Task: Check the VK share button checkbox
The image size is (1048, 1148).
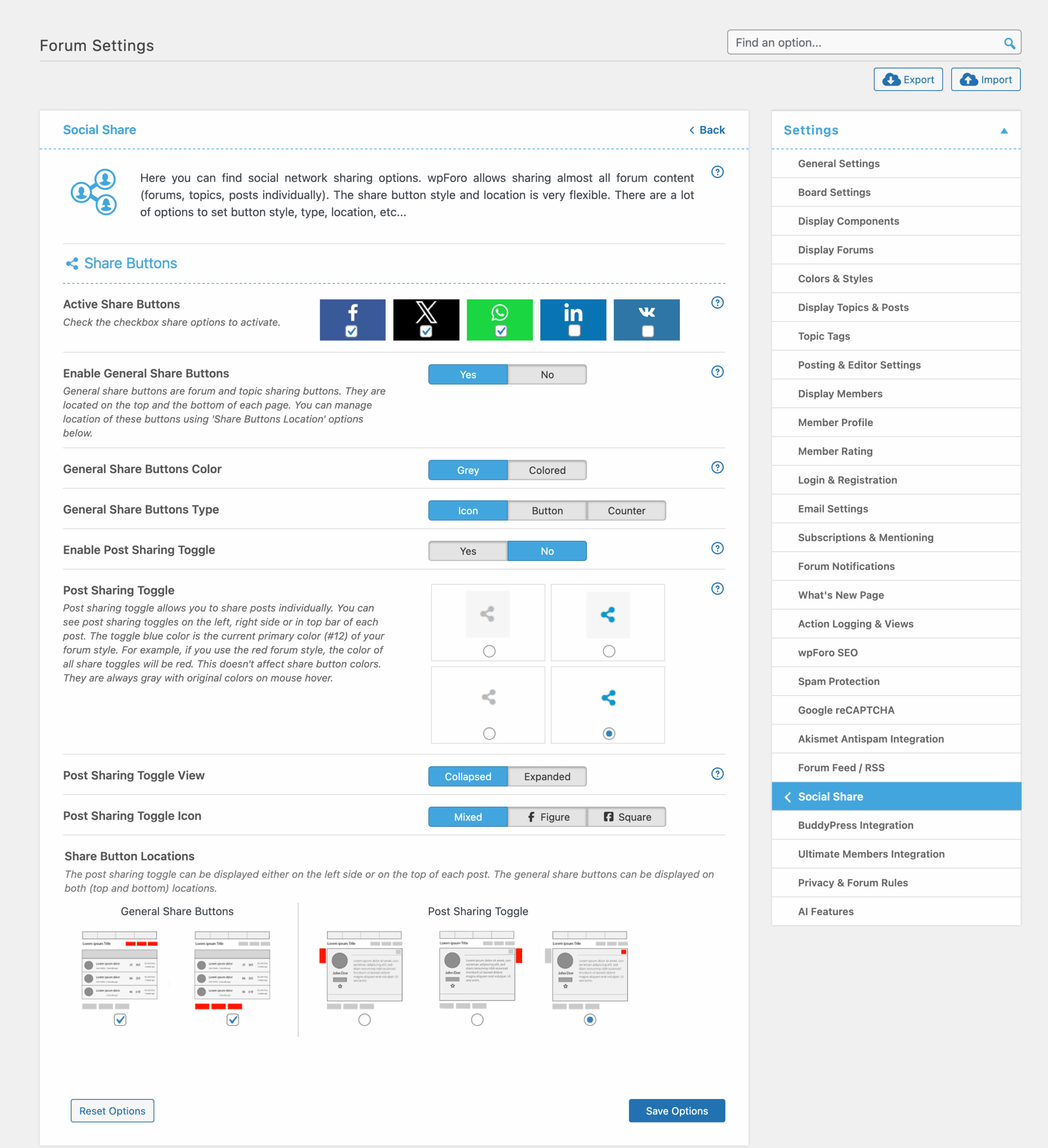Action: coord(648,331)
